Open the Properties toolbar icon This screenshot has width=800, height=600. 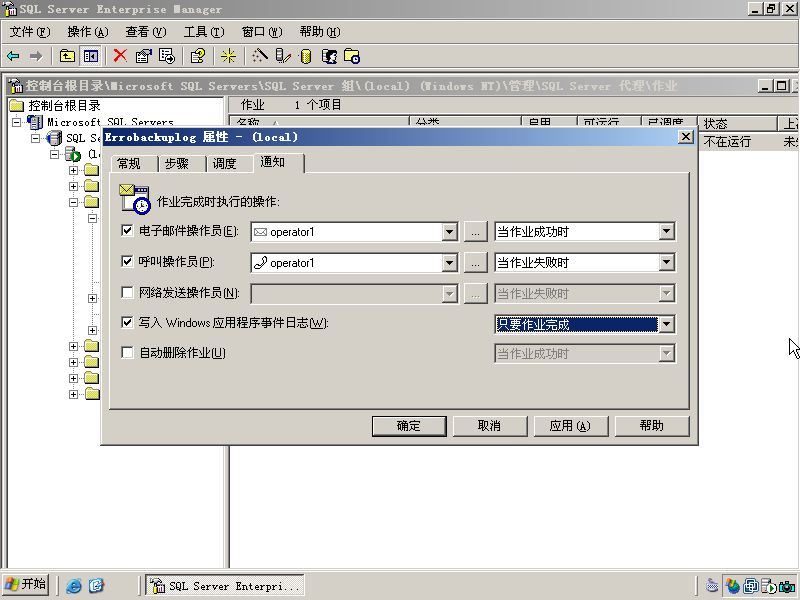144,56
